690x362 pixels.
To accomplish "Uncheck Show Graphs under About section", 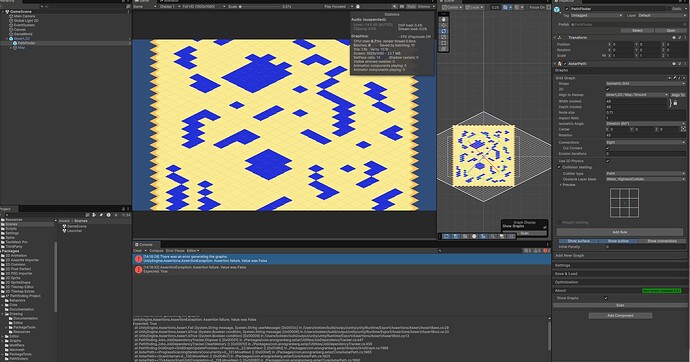I will tap(606, 298).
